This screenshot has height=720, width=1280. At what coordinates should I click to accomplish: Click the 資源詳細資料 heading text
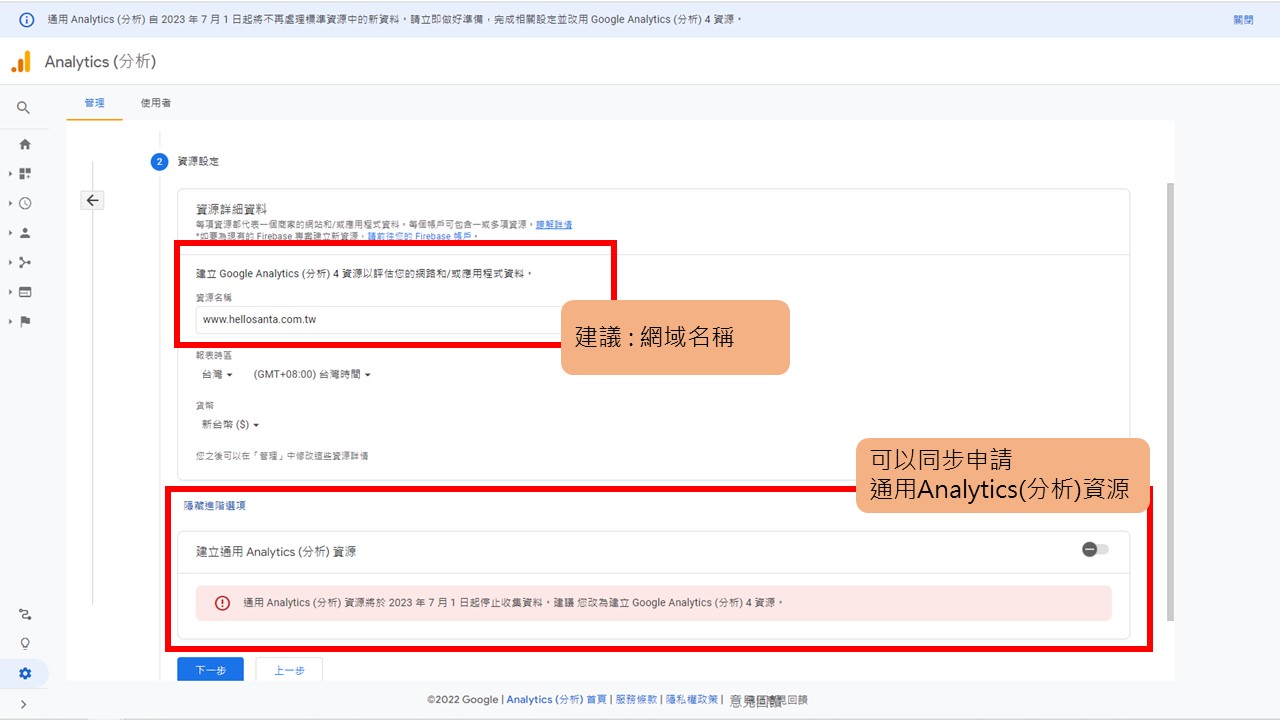[231, 210]
